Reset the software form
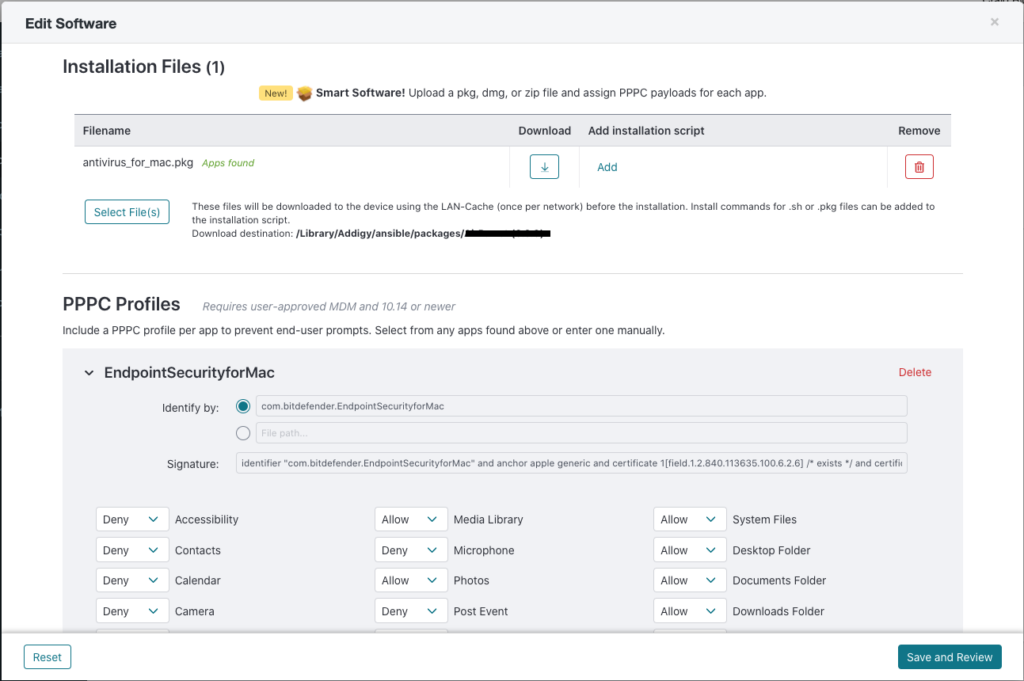This screenshot has height=681, width=1024. [47, 657]
